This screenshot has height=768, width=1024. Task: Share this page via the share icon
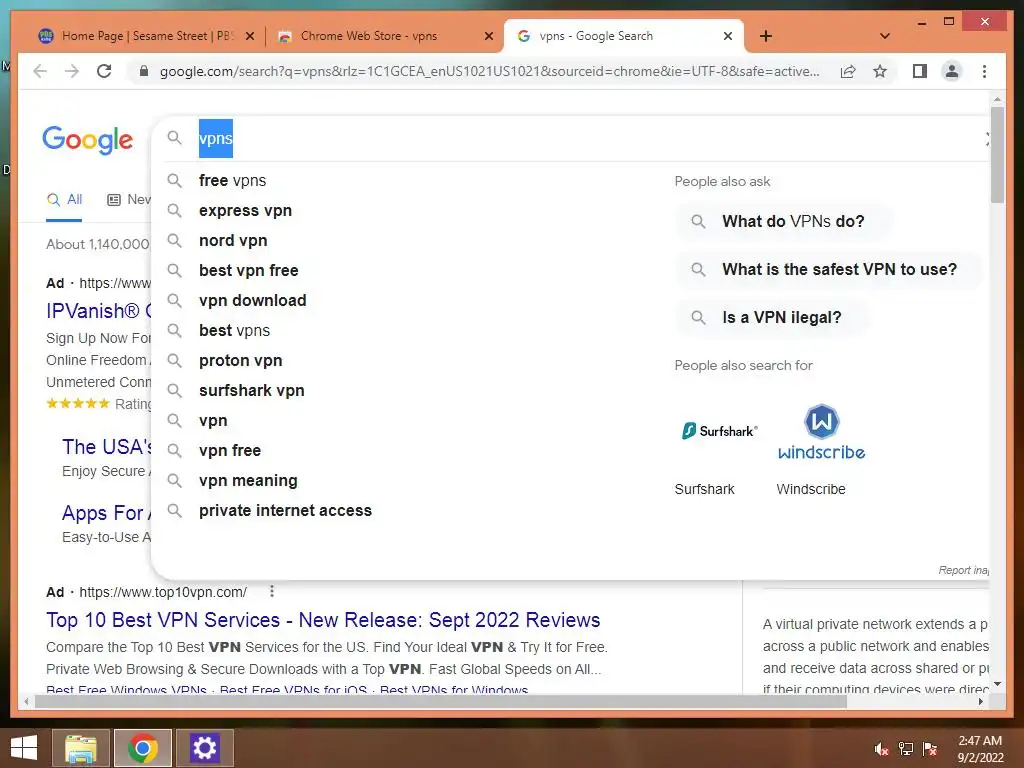(x=848, y=71)
